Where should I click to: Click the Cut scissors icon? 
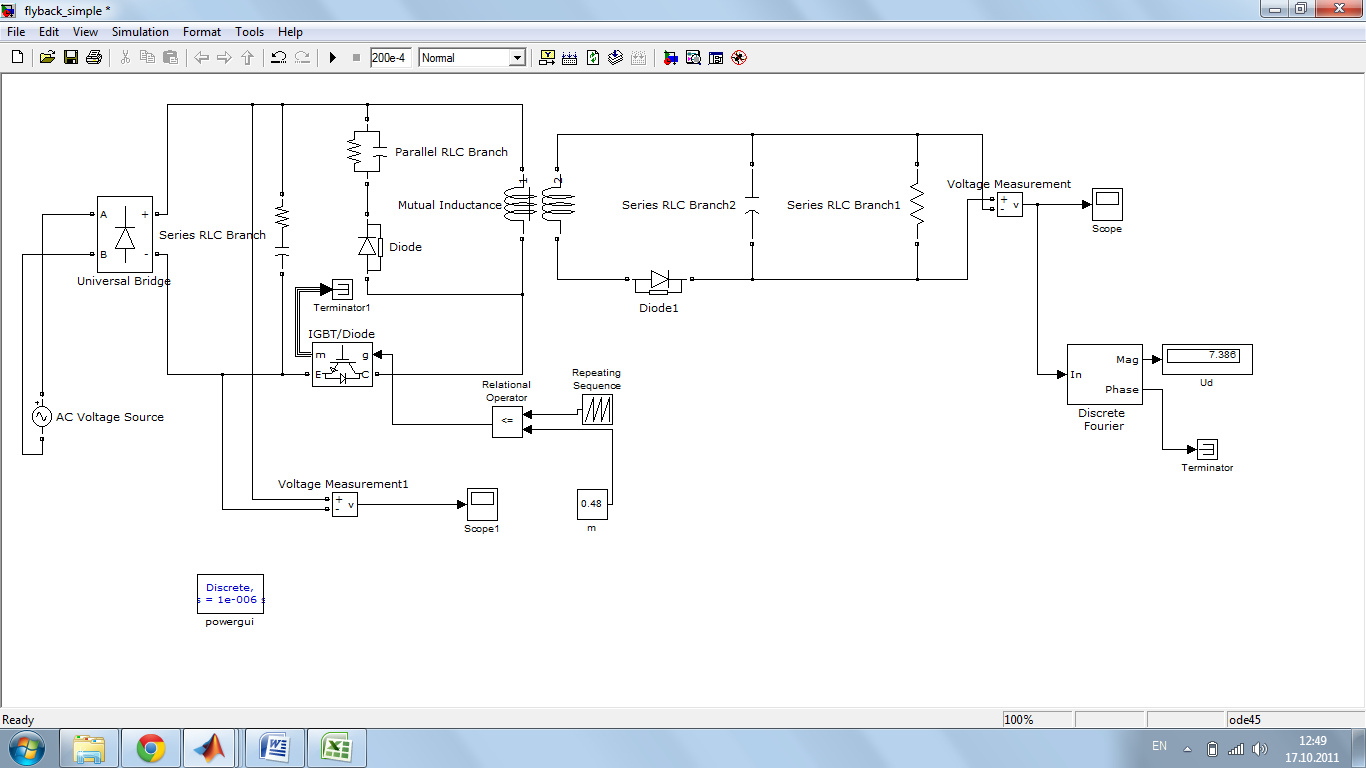(125, 58)
